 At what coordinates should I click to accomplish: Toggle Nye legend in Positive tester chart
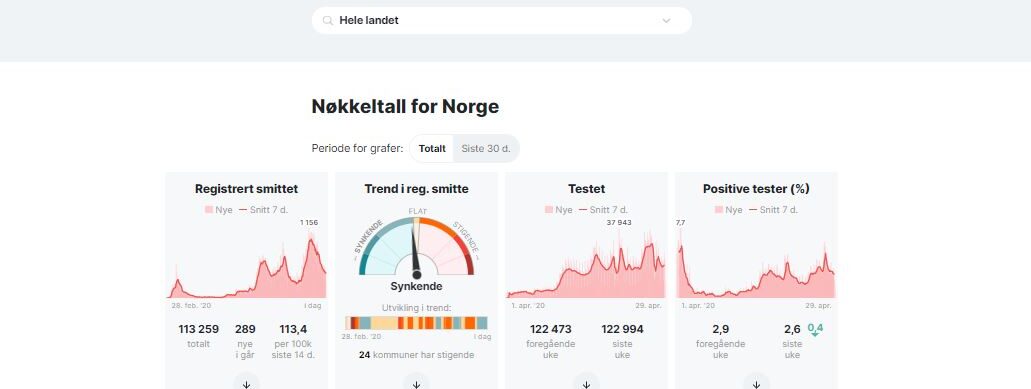click(729, 210)
